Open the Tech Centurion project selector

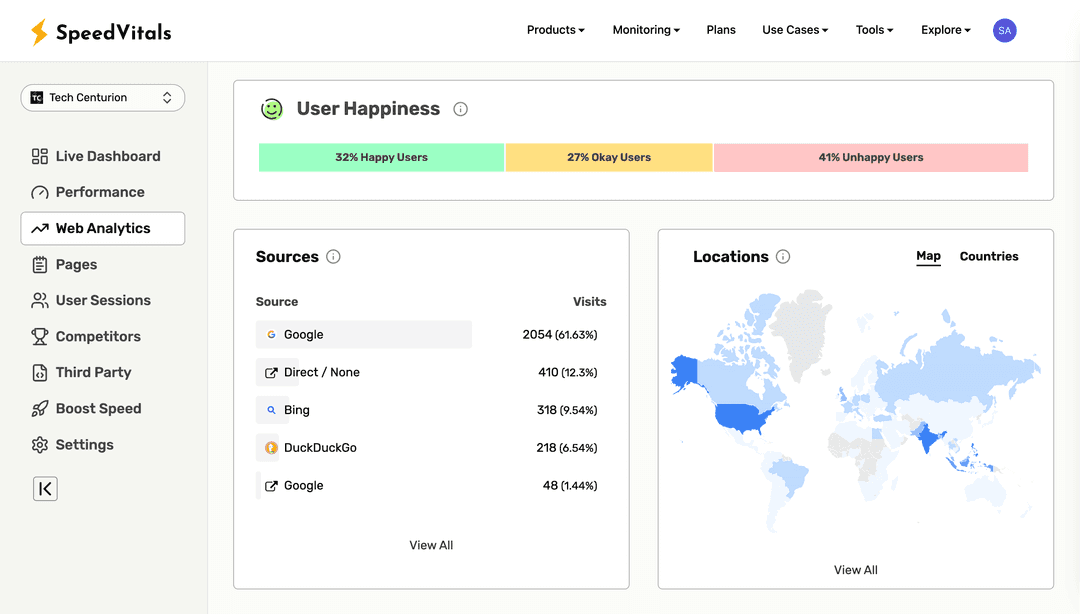[x=102, y=97]
